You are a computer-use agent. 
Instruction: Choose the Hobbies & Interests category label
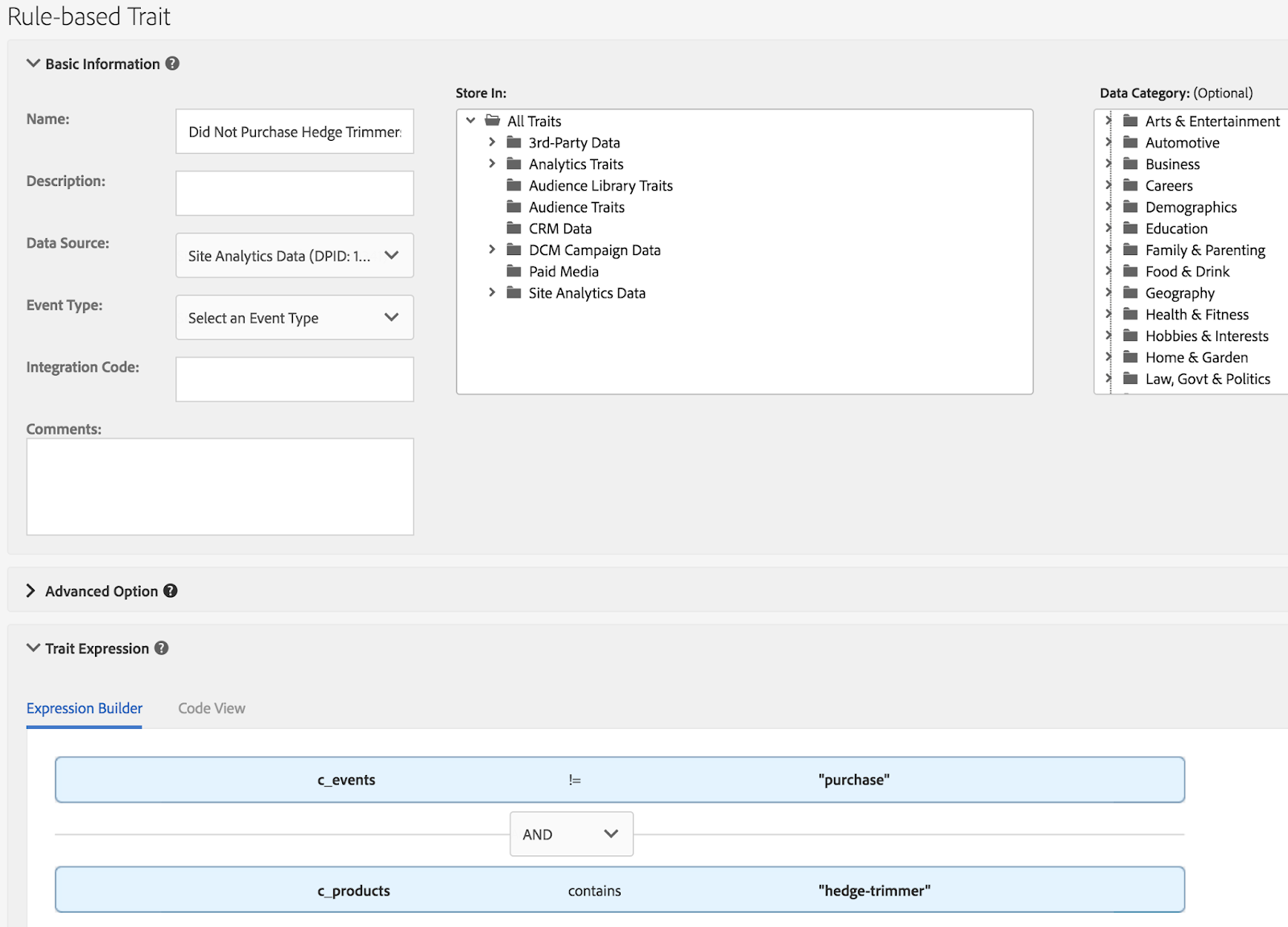point(1207,336)
